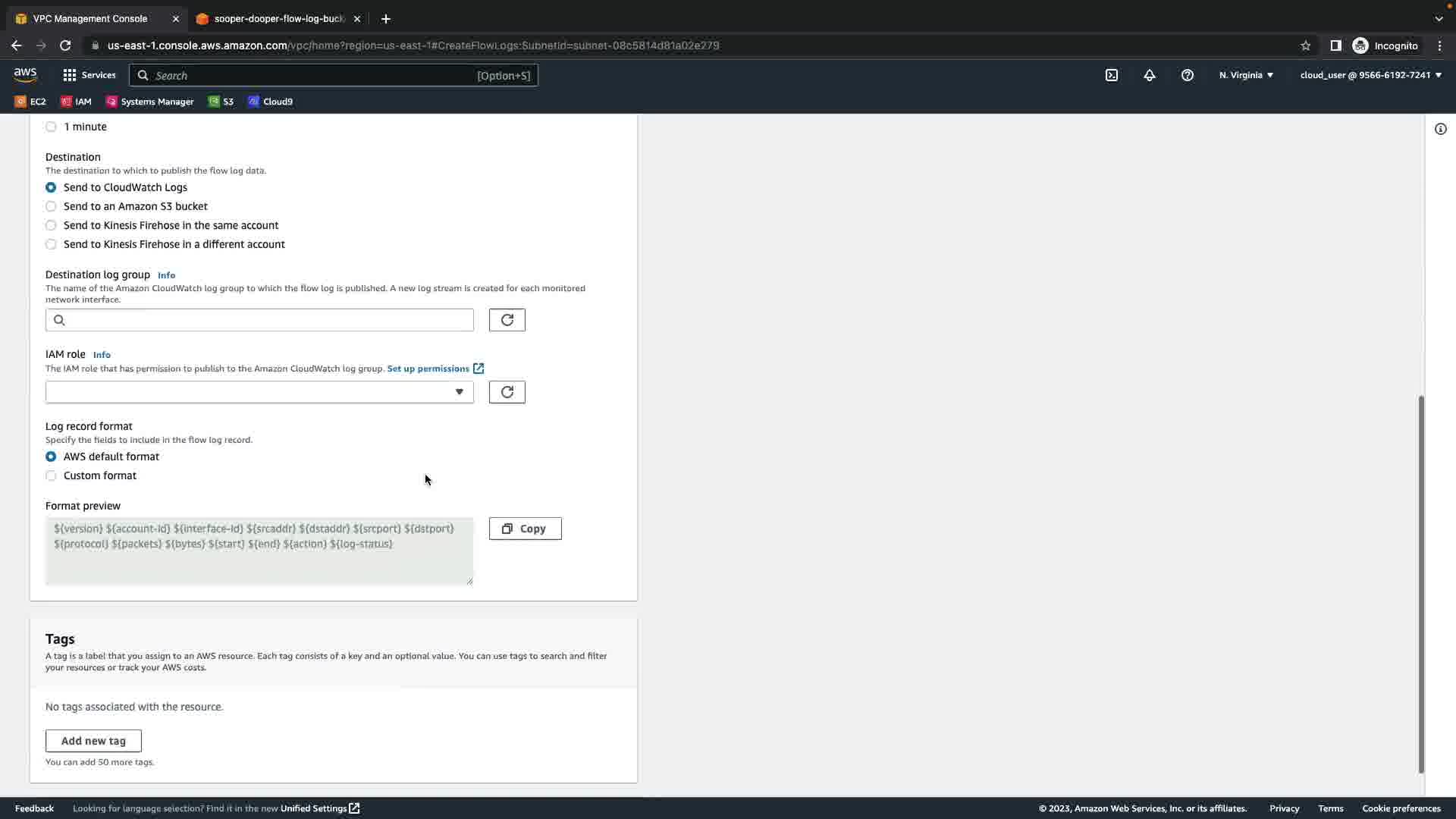Bookmark page with star icon
Screen dimensions: 1456x819
pyautogui.click(x=1305, y=45)
